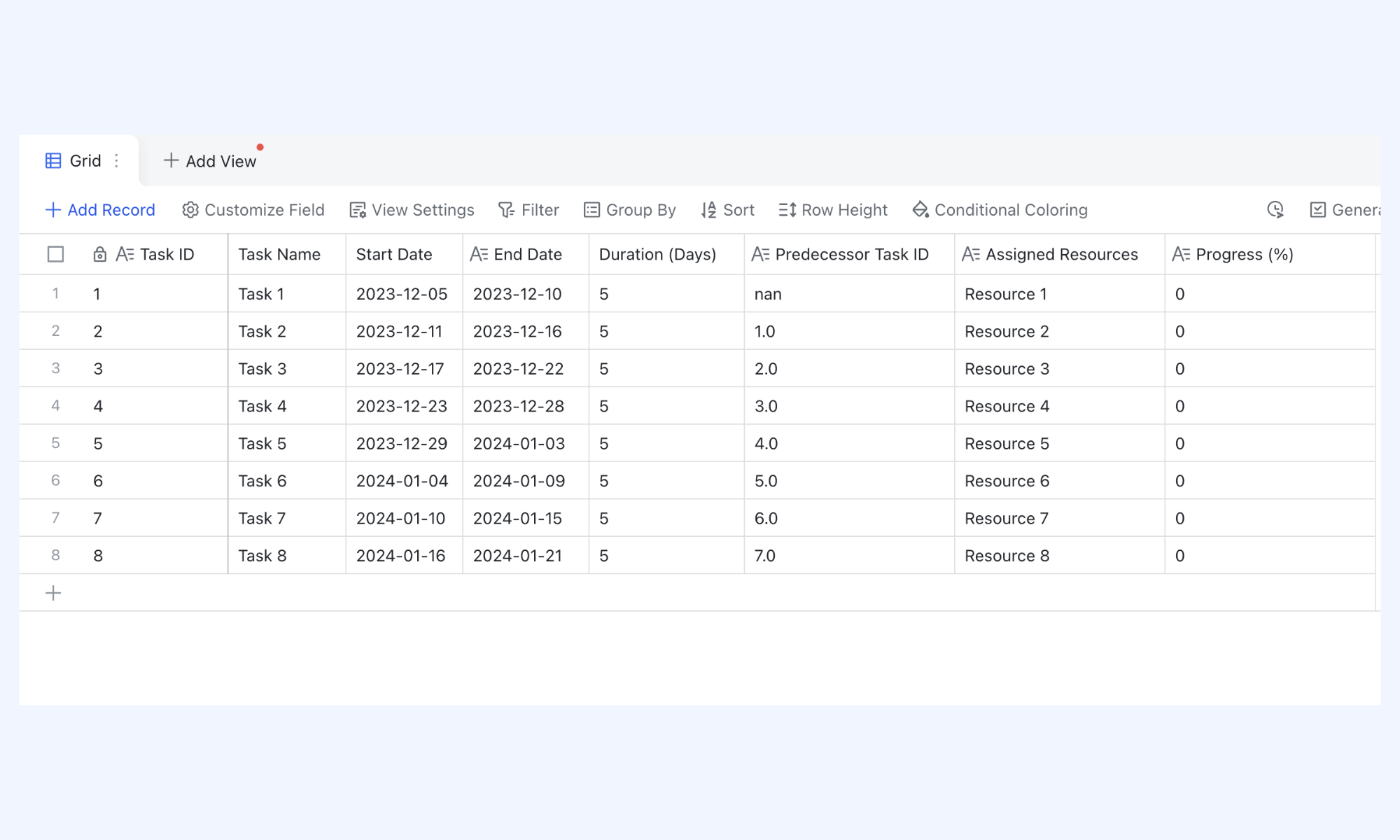Select the Progress (%) column header
This screenshot has height=840, width=1400.
1270,254
